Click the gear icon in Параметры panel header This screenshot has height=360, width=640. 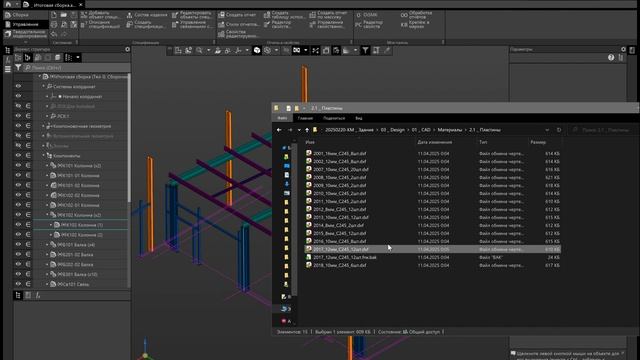[623, 49]
